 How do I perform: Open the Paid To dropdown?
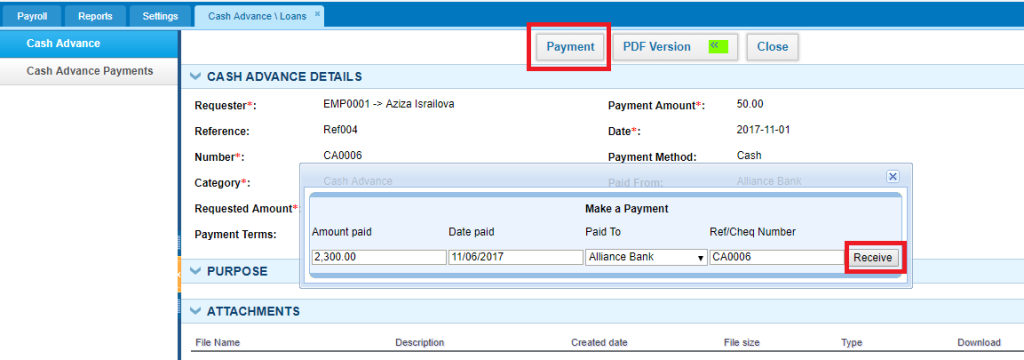tap(647, 257)
